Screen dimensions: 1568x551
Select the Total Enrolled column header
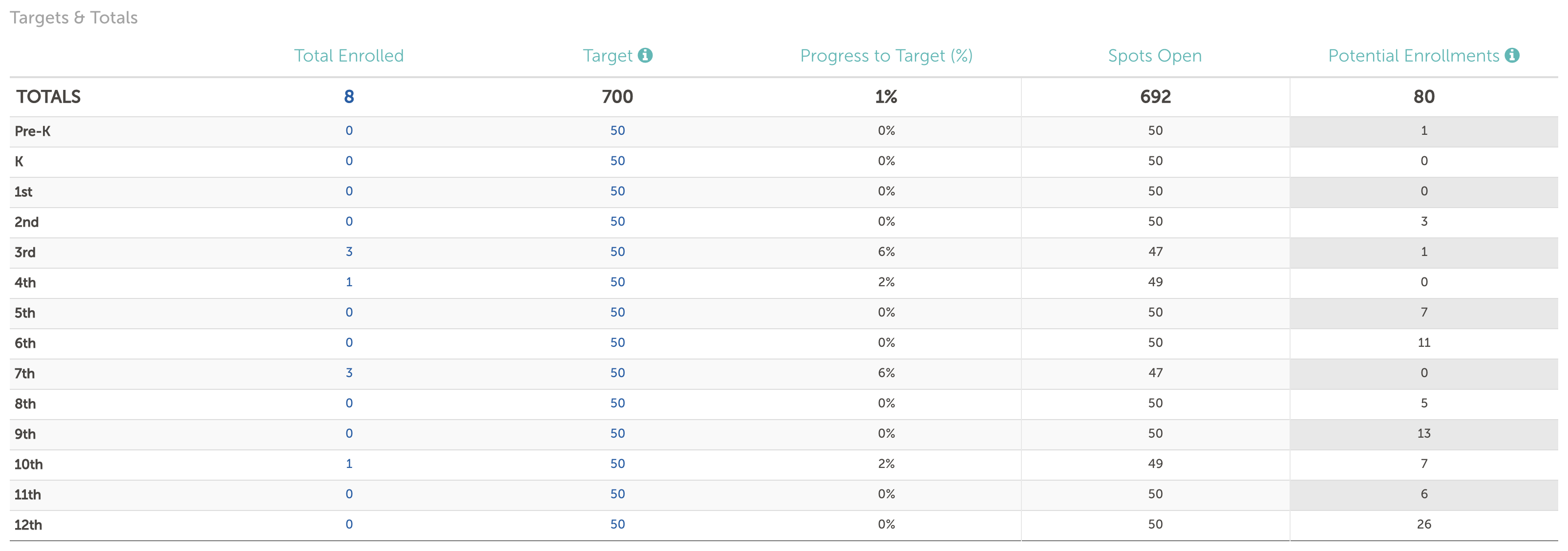pos(349,56)
